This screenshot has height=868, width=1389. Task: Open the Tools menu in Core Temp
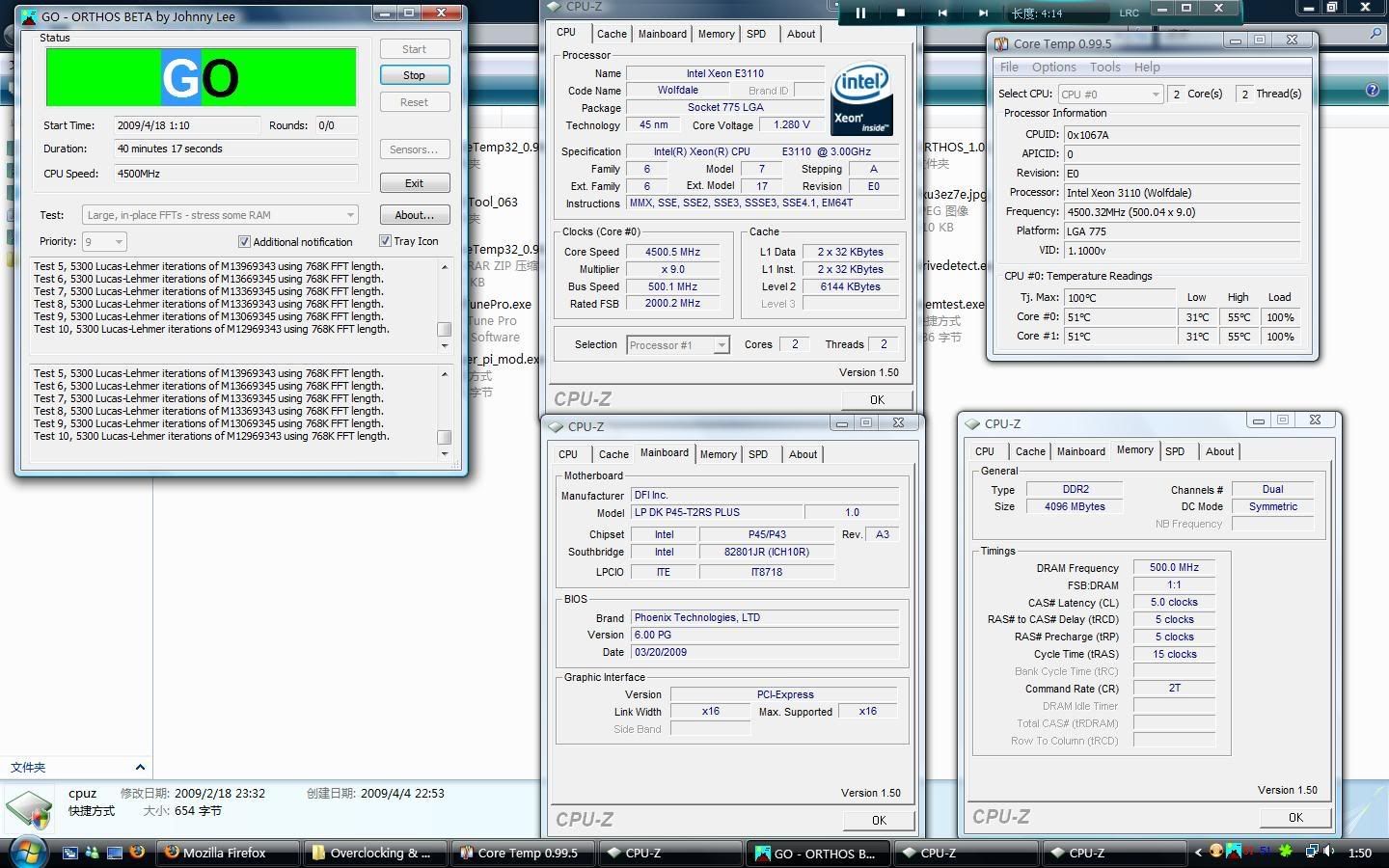1104,68
